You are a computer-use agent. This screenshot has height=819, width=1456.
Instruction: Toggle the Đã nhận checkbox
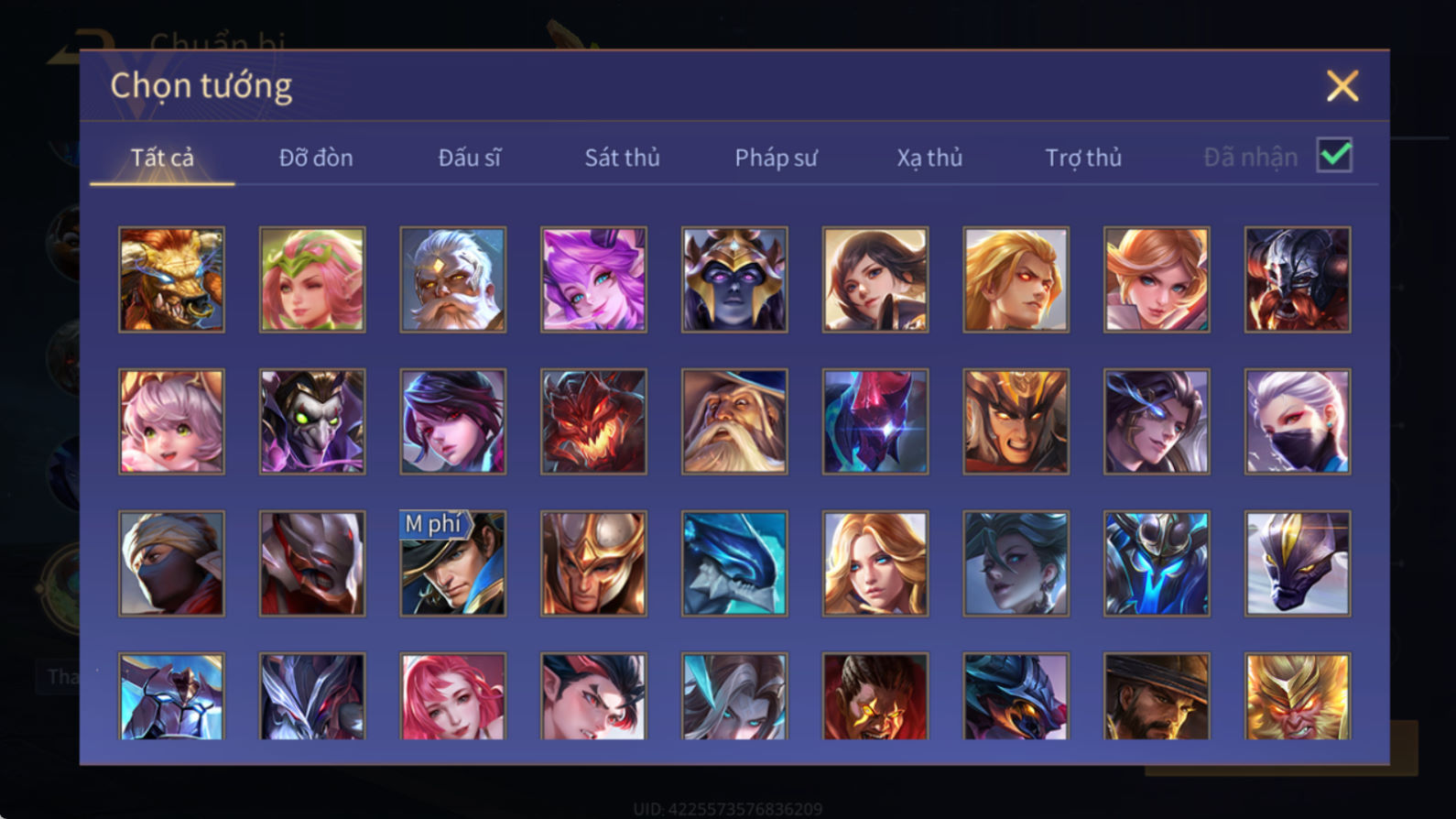[x=1334, y=155]
